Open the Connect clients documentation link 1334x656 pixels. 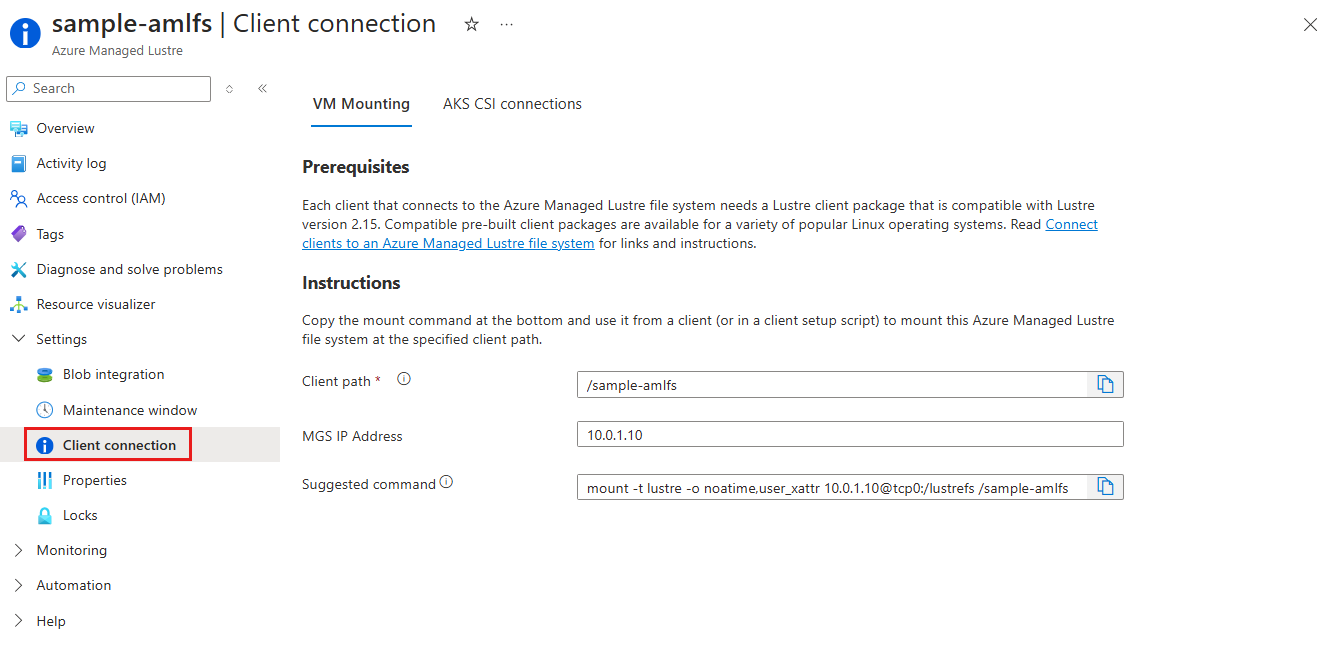click(1071, 224)
